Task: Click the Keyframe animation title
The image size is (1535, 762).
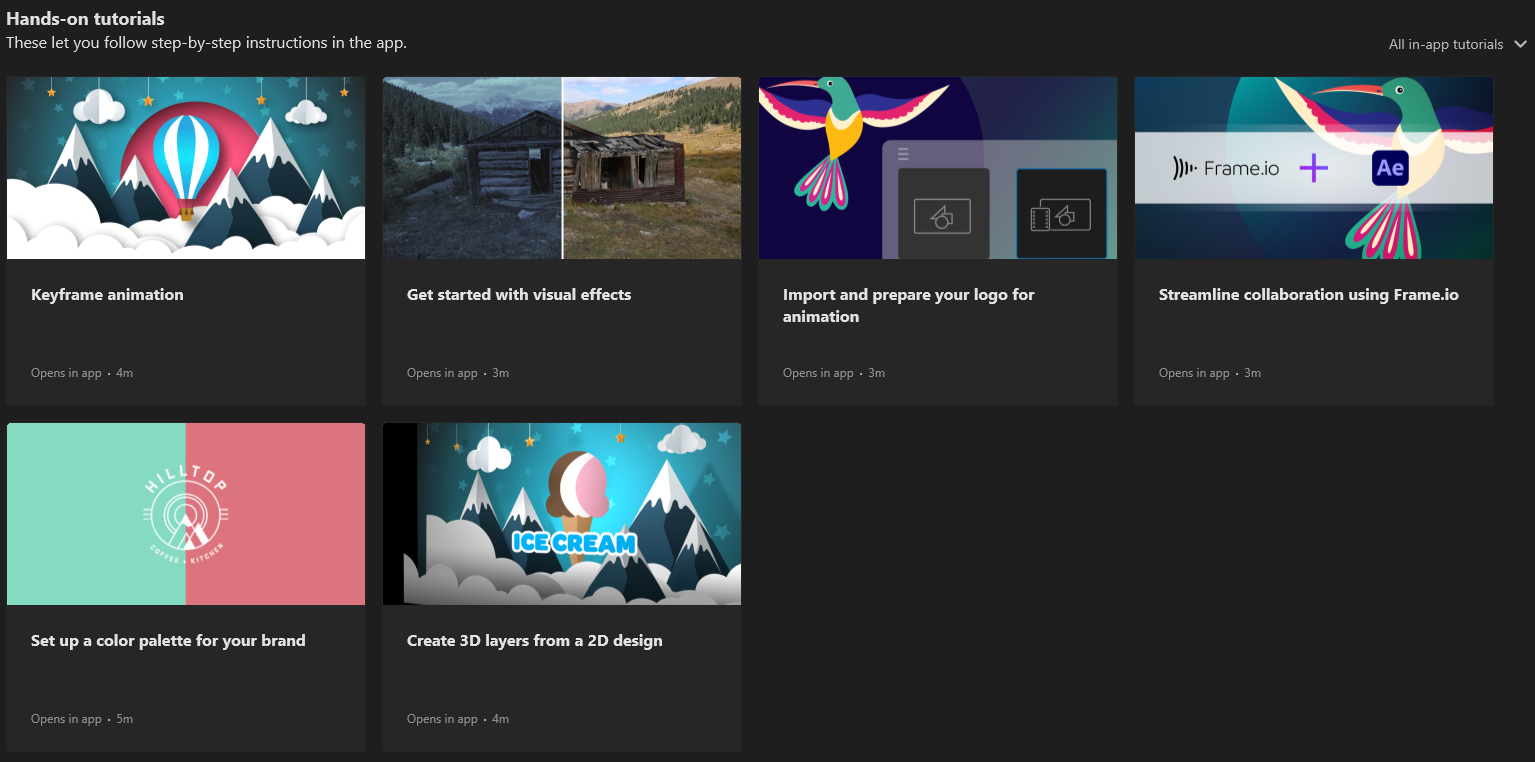Action: pyautogui.click(x=107, y=295)
